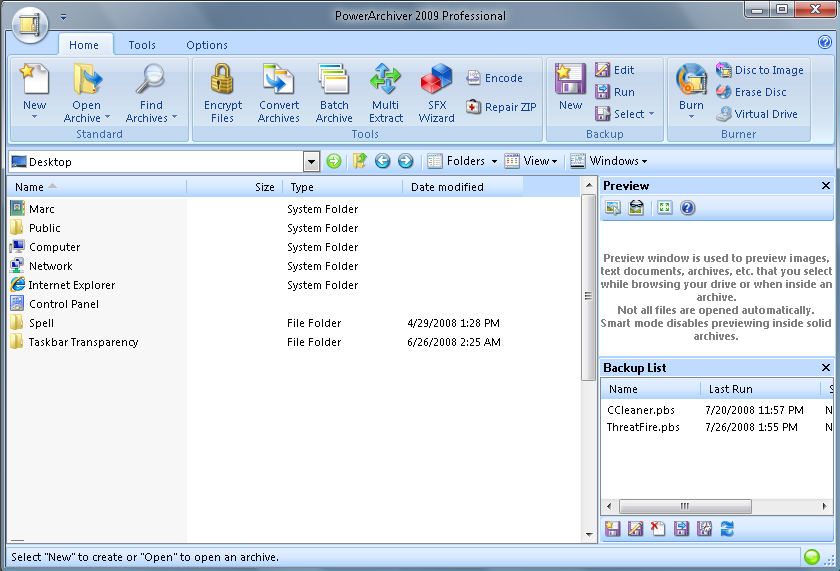Click Erase Disc
The width and height of the screenshot is (840, 571).
coord(751,92)
